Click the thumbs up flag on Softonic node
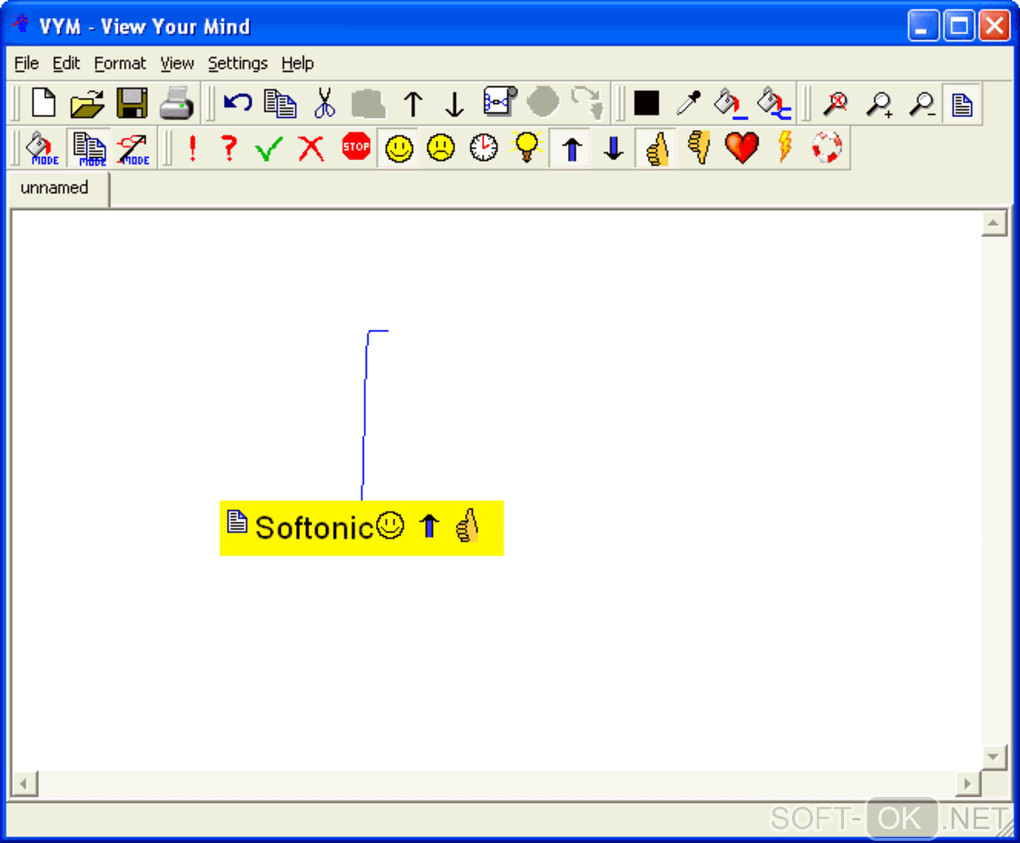The height and width of the screenshot is (843, 1020). 468,525
